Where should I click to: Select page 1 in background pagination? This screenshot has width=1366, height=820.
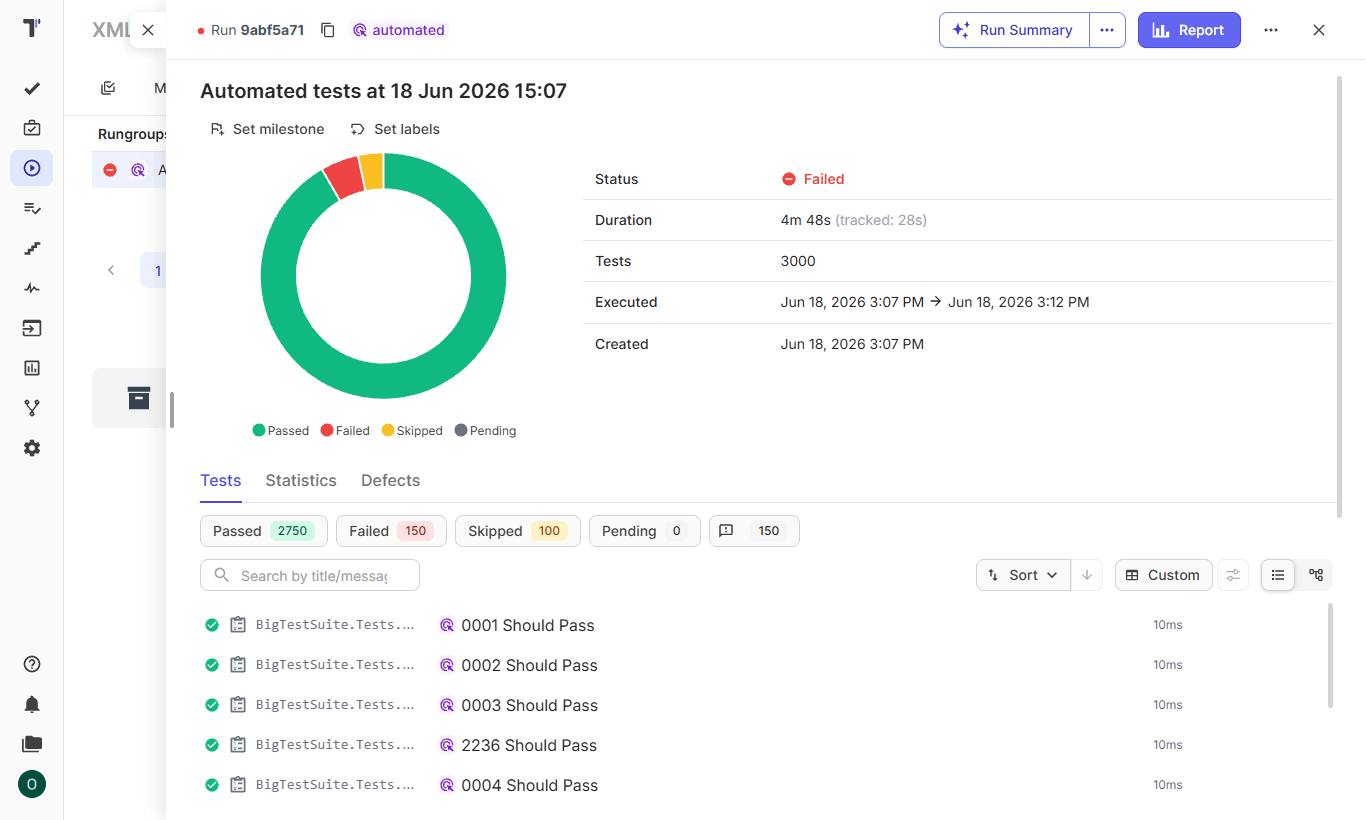tap(157, 270)
